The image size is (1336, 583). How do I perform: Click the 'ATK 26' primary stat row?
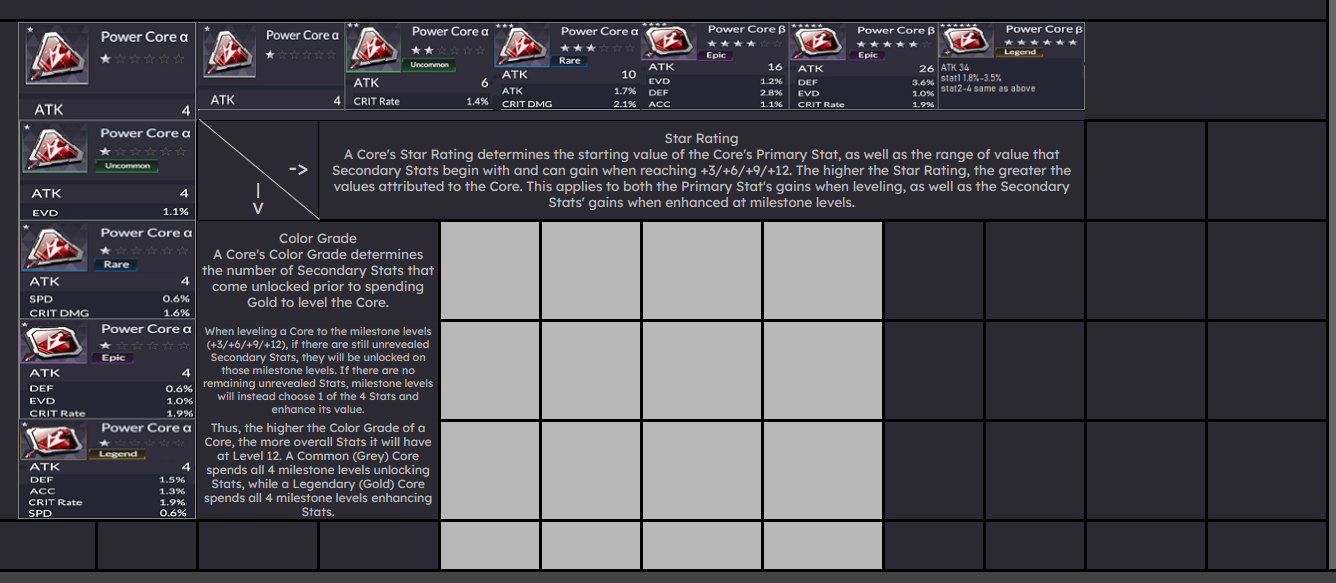pos(865,69)
